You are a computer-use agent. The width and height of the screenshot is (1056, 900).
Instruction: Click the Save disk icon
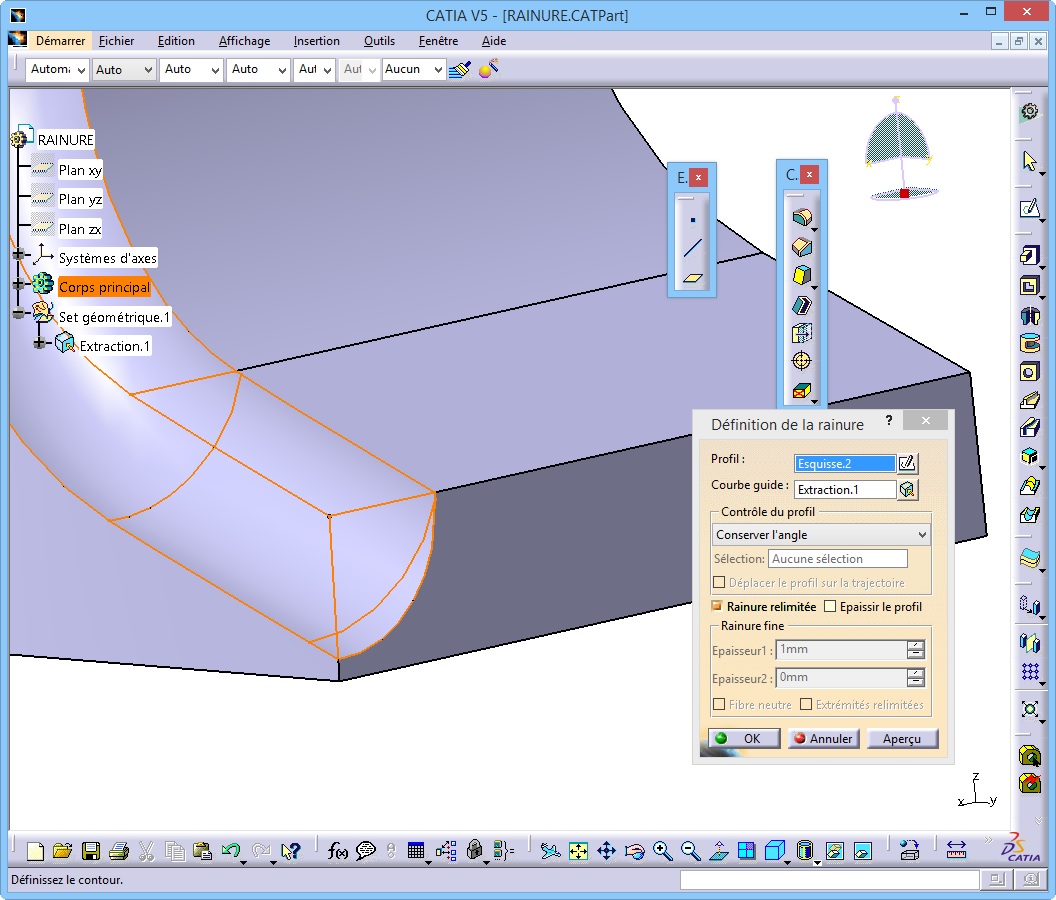(x=91, y=851)
